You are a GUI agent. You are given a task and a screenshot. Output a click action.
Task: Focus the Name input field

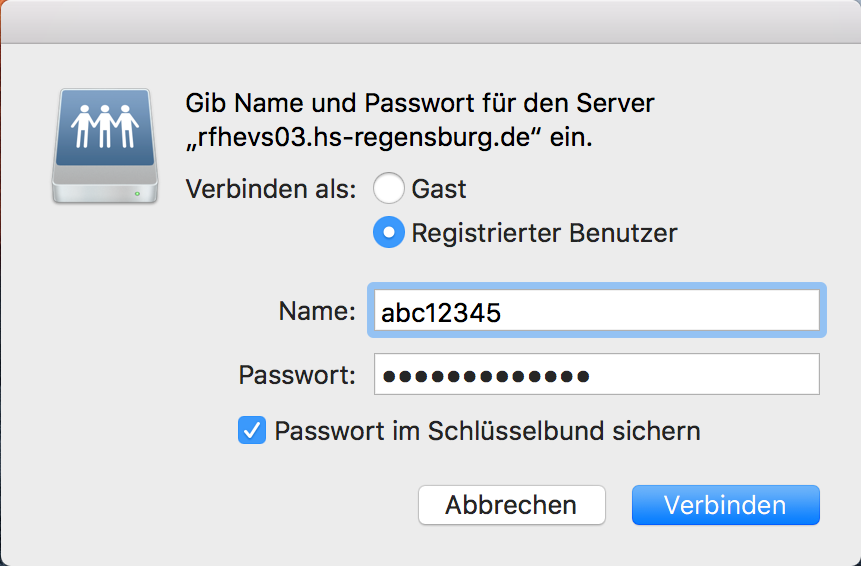pos(597,310)
